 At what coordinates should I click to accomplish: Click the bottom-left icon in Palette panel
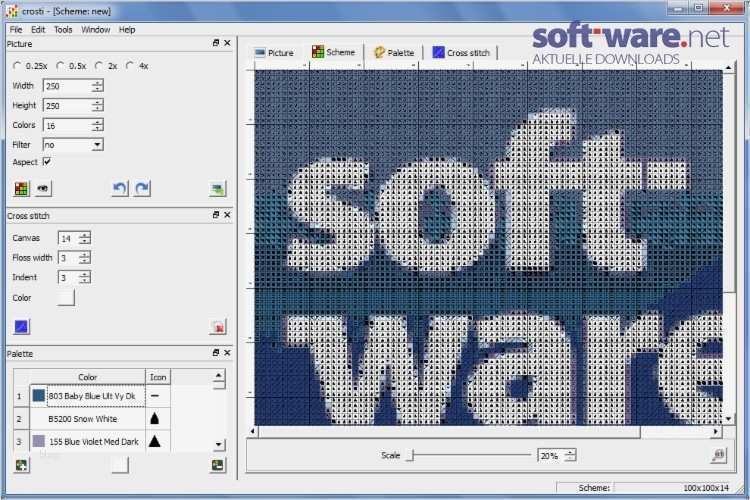pos(21,465)
